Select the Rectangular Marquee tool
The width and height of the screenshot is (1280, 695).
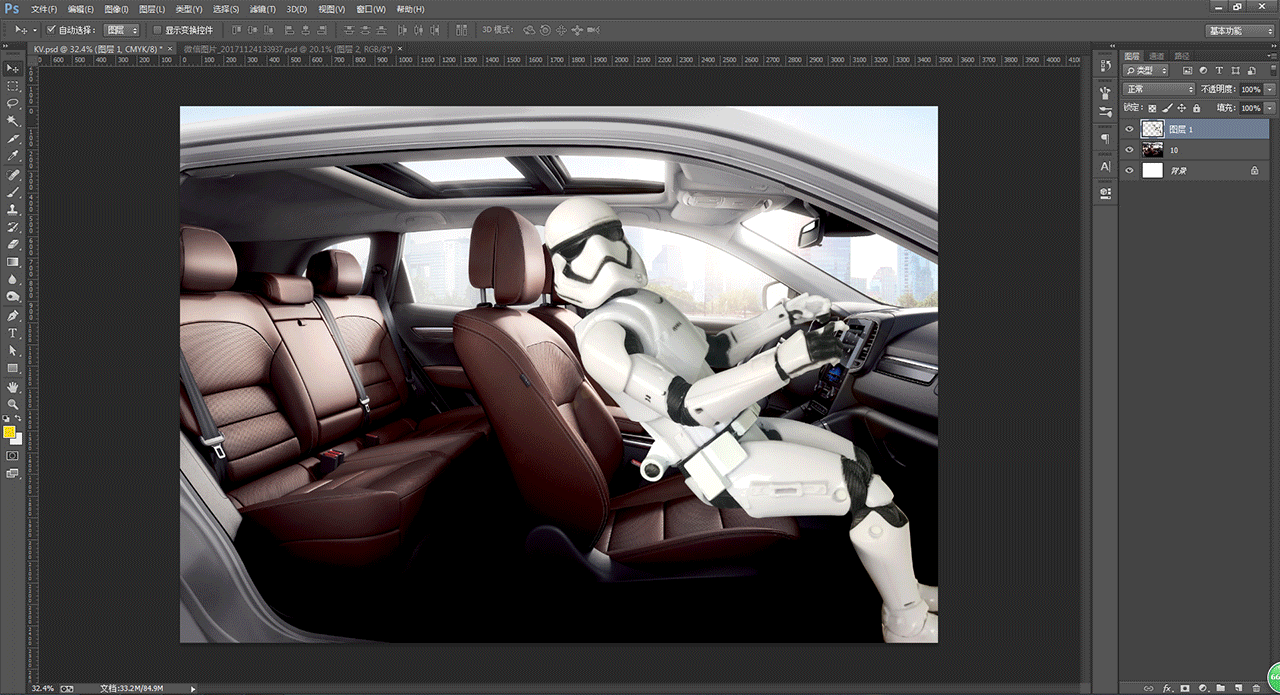(13, 86)
